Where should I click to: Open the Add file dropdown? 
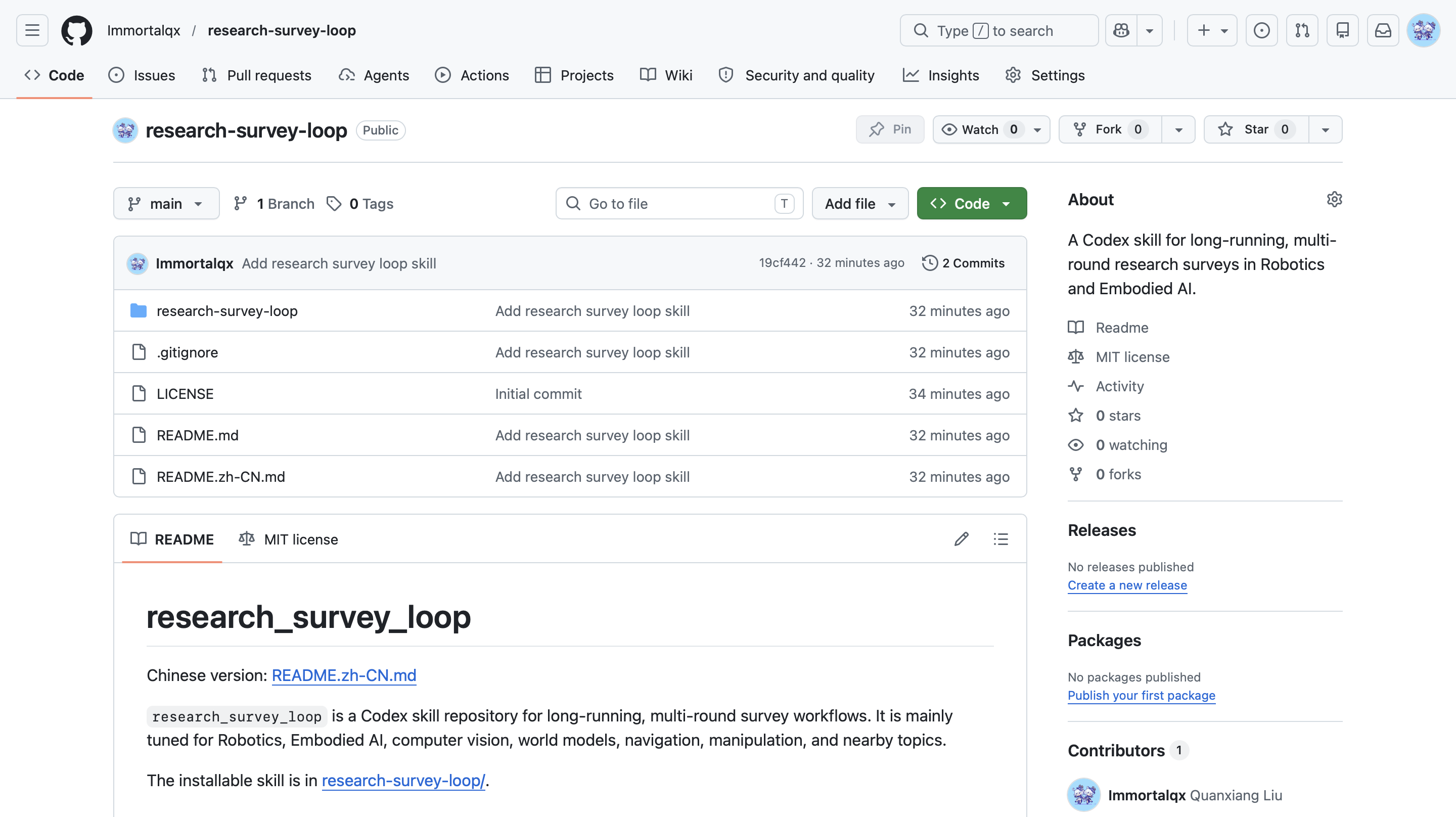pyautogui.click(x=859, y=204)
